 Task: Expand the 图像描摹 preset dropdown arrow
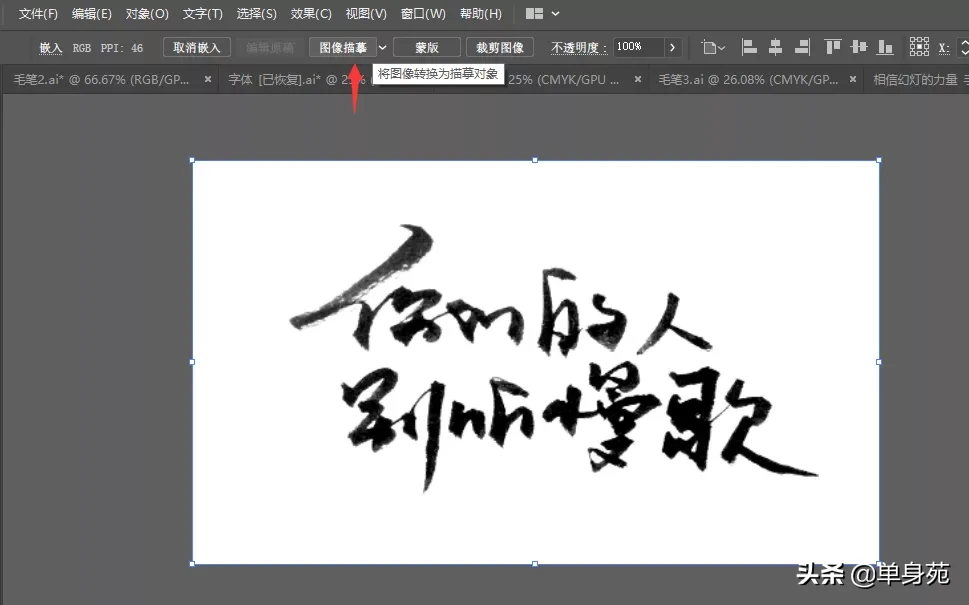tap(383, 48)
